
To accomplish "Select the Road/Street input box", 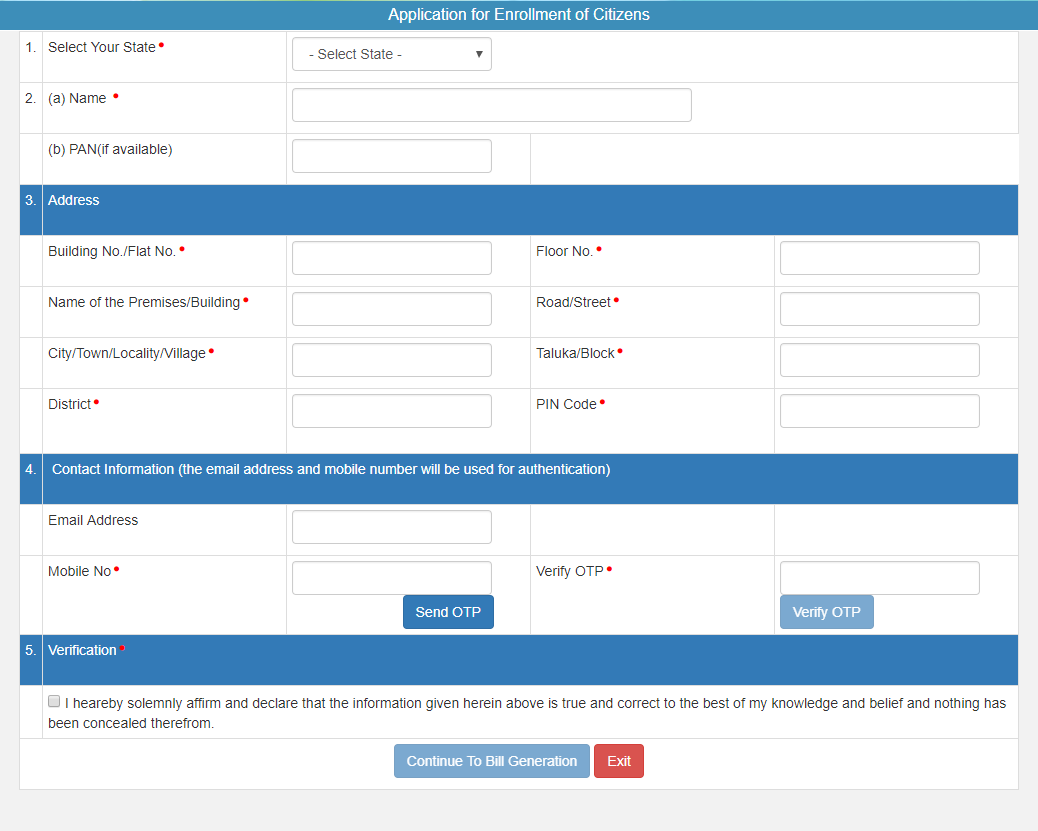I will (879, 308).
